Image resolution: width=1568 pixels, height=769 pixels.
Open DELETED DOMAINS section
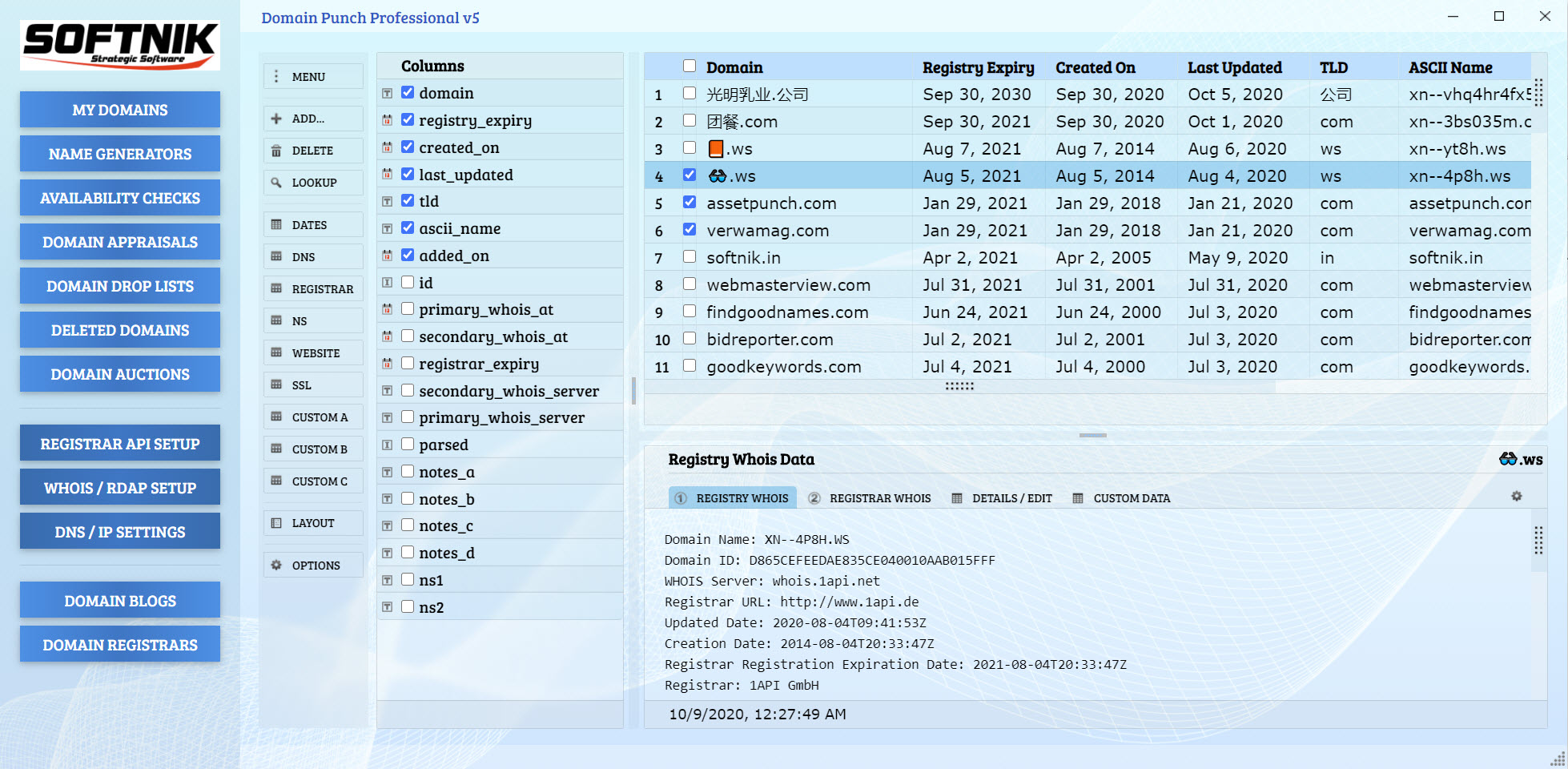coord(120,330)
